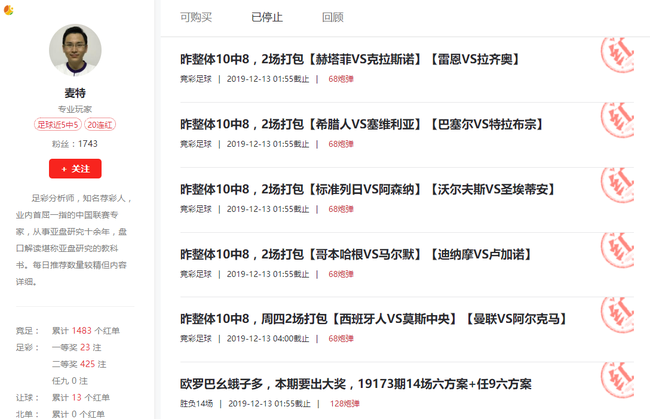
Task: Click the 累计 1483 个红单 stat
Action: [86, 331]
